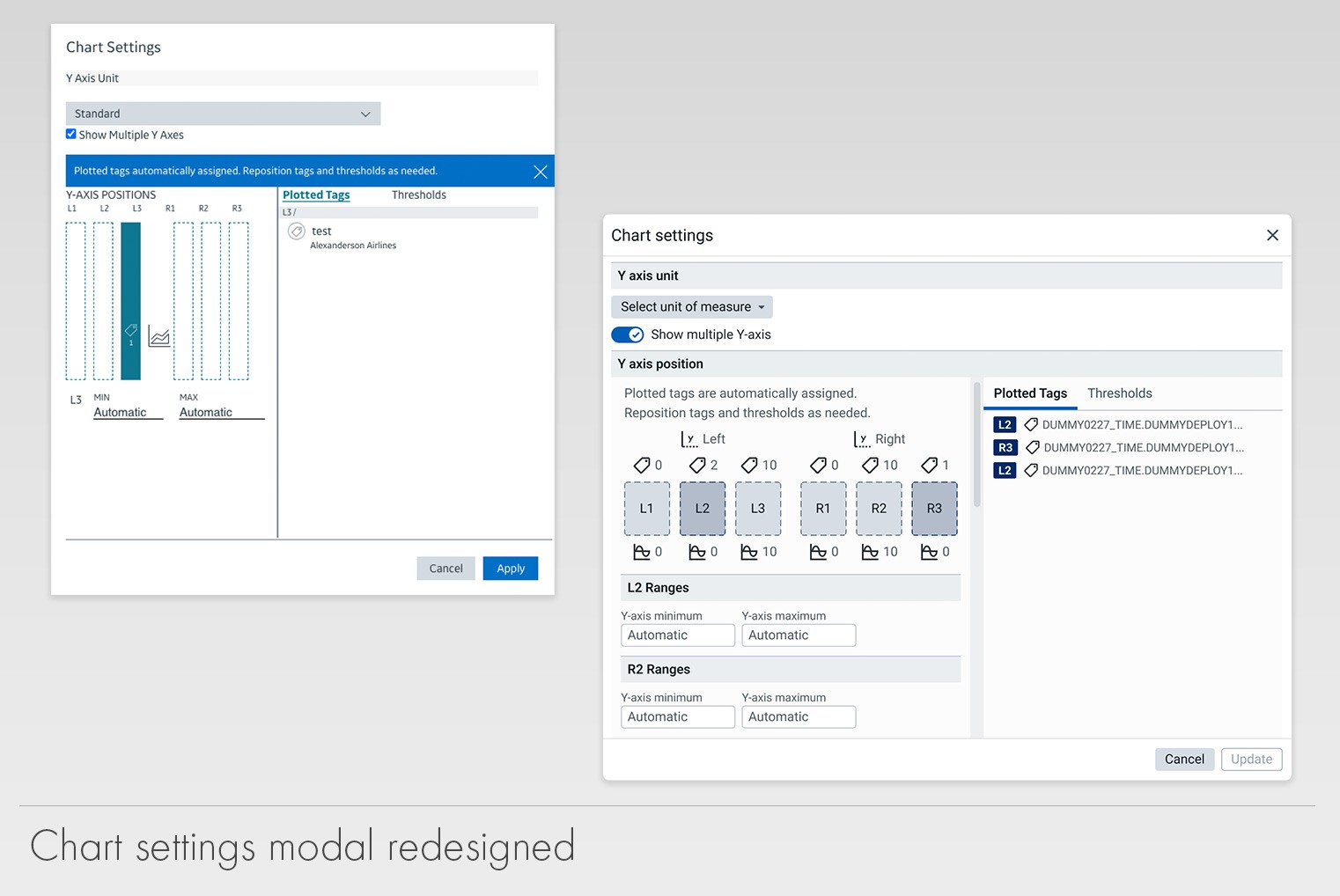
Task: Click tag icon of the R3 DUMMY0227 row
Action: [1033, 447]
